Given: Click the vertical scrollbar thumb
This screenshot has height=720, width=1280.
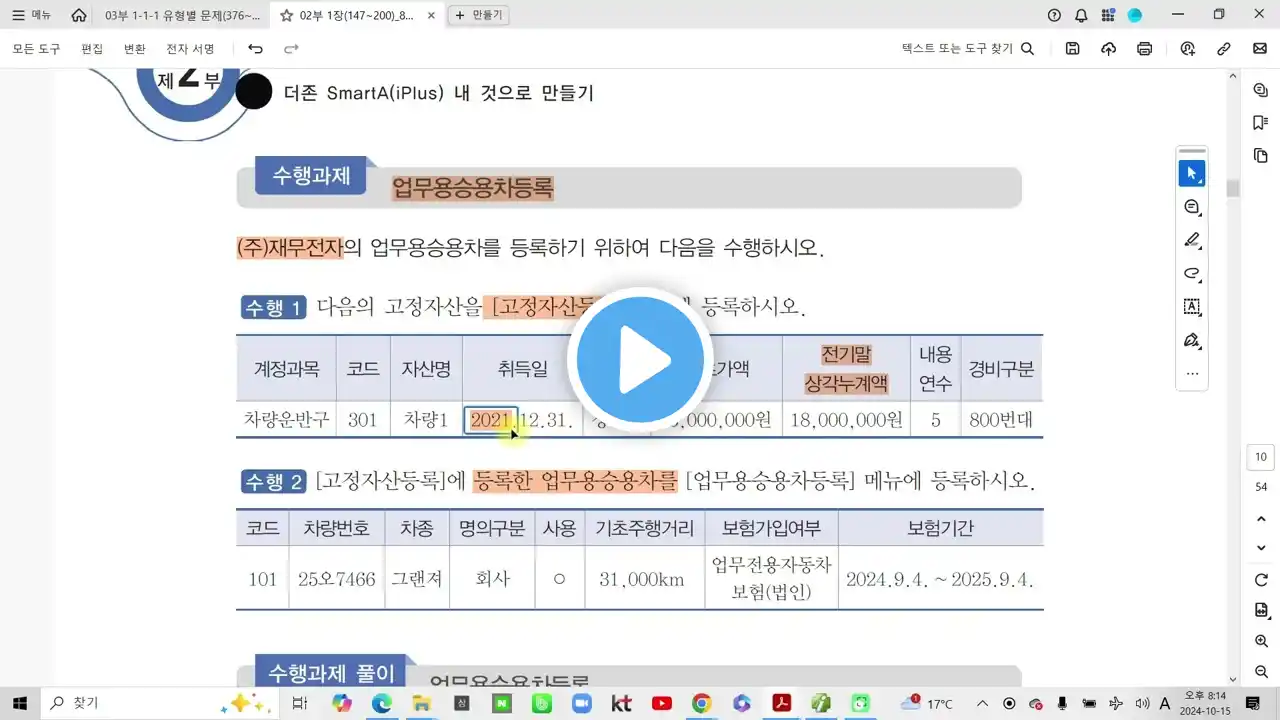Looking at the screenshot, I should tap(1233, 188).
